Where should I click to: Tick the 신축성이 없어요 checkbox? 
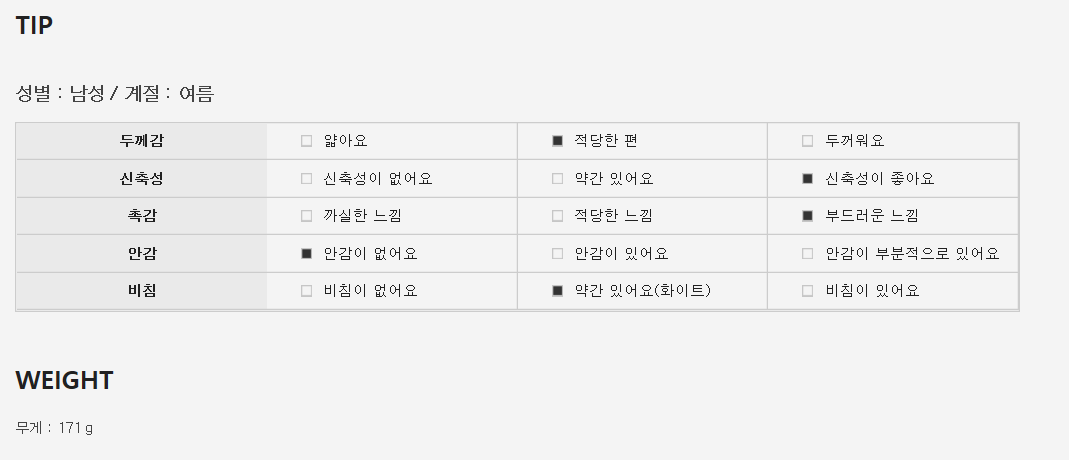pyautogui.click(x=307, y=179)
